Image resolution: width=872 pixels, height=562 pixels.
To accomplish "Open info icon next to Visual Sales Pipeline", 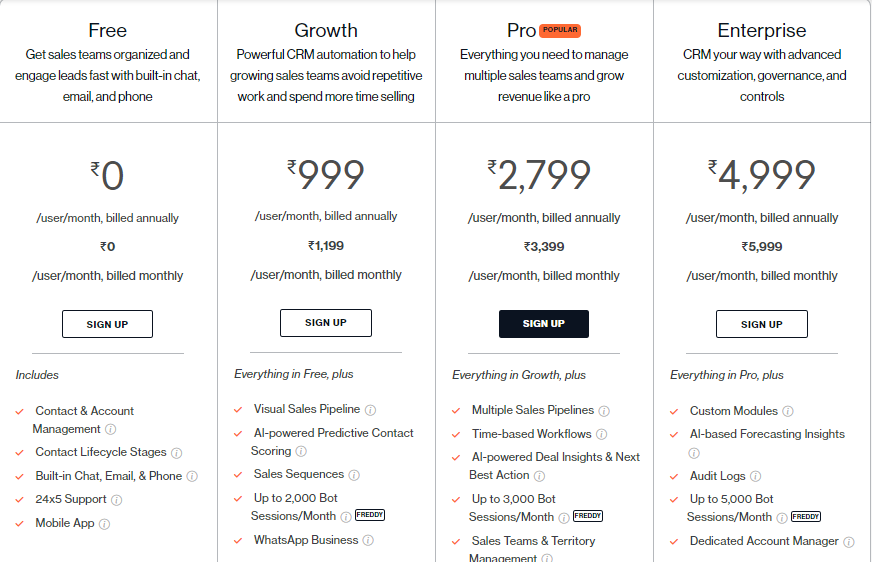I will pos(370,410).
